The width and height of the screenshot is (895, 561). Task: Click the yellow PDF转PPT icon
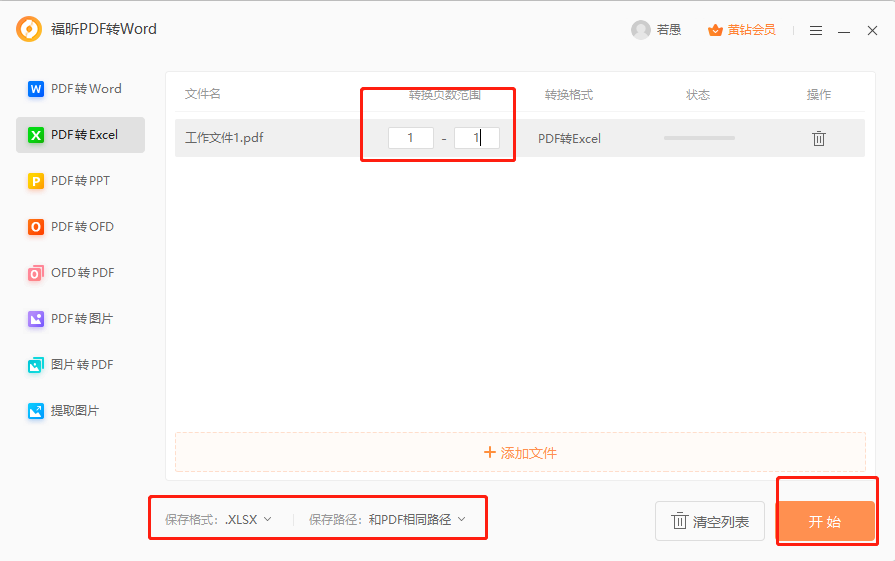click(36, 181)
